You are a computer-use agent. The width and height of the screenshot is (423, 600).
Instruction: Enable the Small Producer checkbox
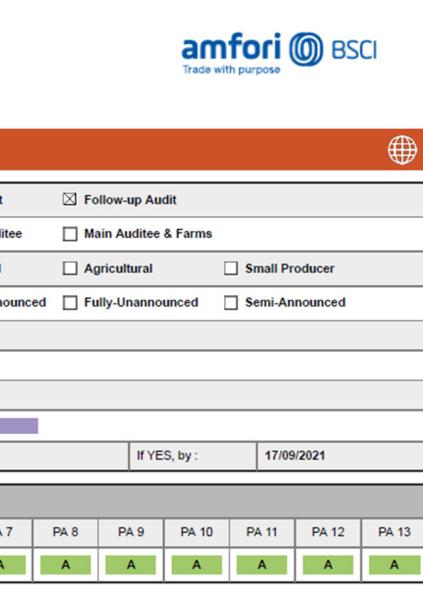(x=231, y=268)
